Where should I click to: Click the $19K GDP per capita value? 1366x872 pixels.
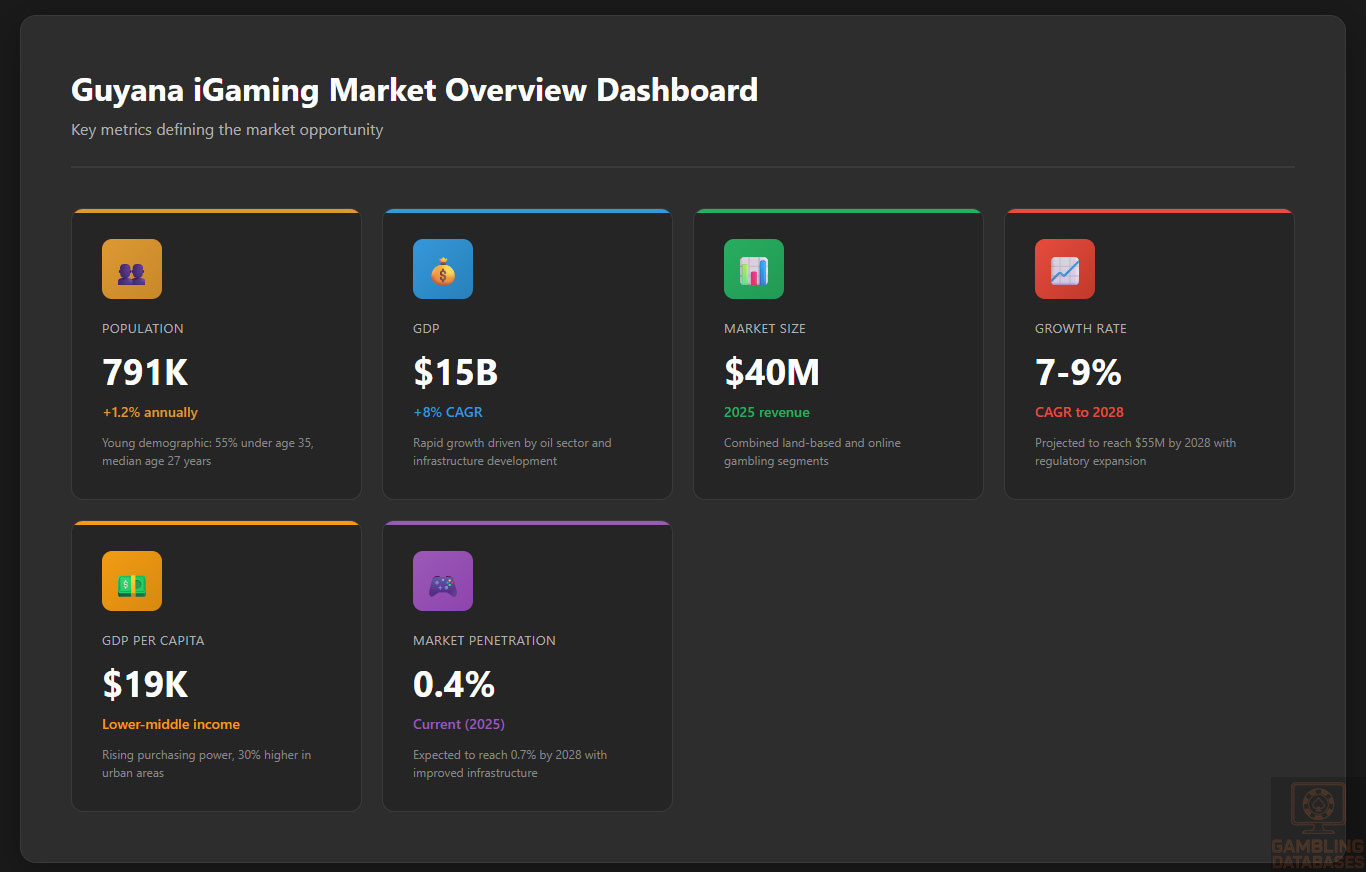[145, 685]
